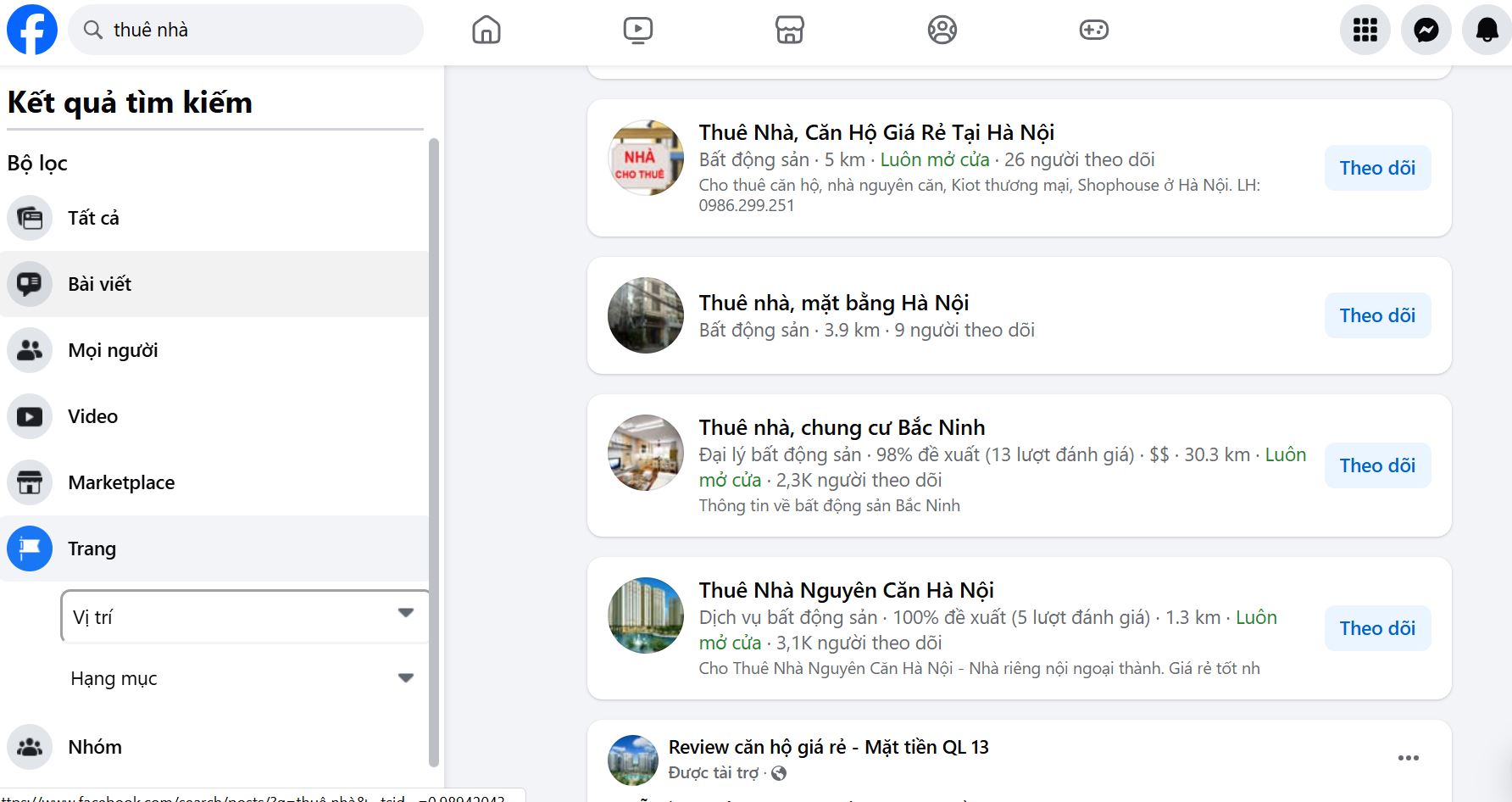Viewport: 1512px width, 802px height.
Task: Open Marketplace icon in top navigation
Action: (789, 30)
